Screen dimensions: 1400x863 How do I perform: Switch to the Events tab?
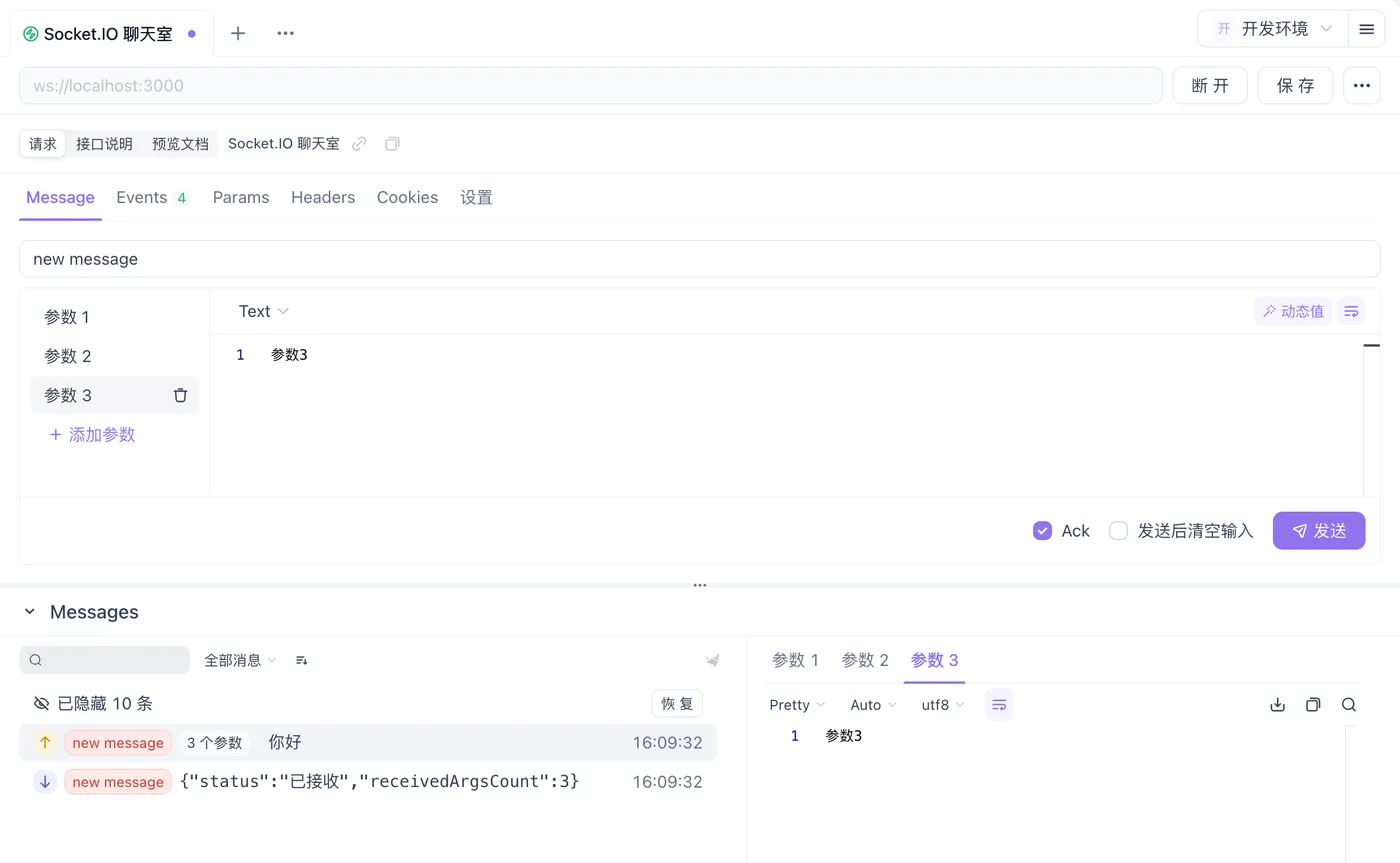[x=152, y=198]
